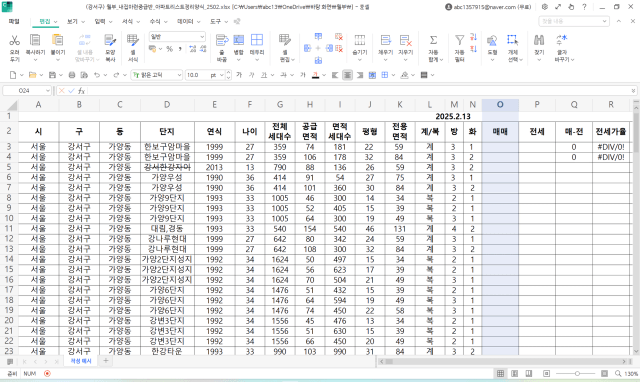Viewport: 640px width, 382px height.
Task: Expand the Copy (복사하기) dropdown arrow
Action: pyautogui.click(x=35, y=60)
